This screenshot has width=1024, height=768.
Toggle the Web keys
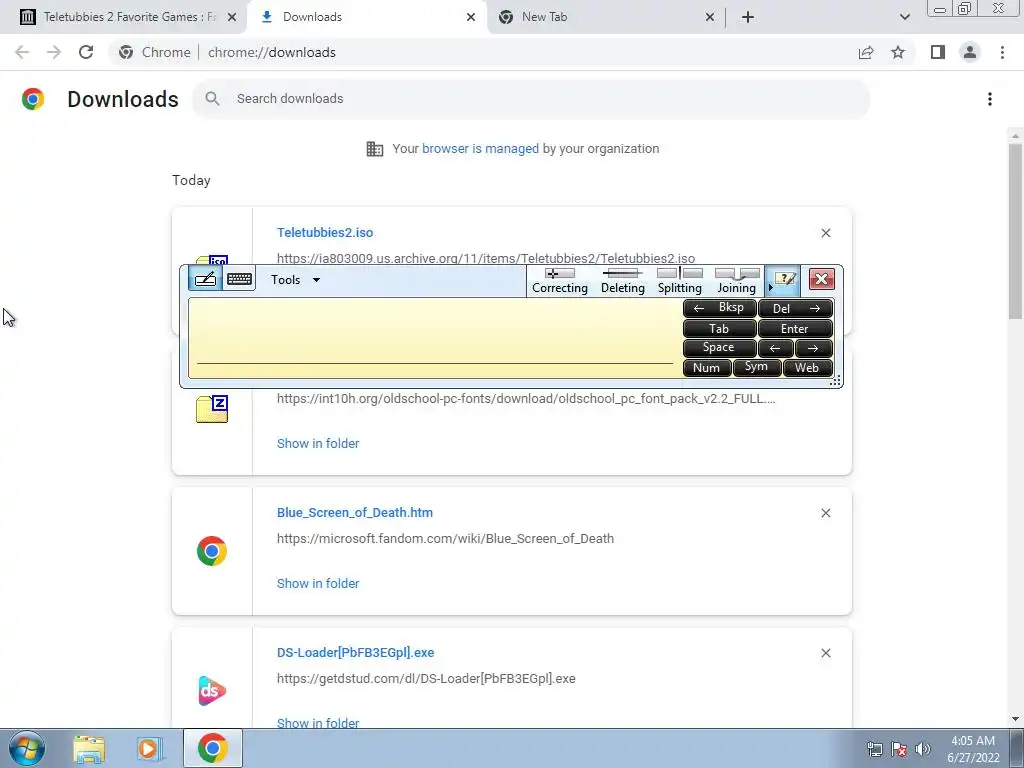coord(808,368)
